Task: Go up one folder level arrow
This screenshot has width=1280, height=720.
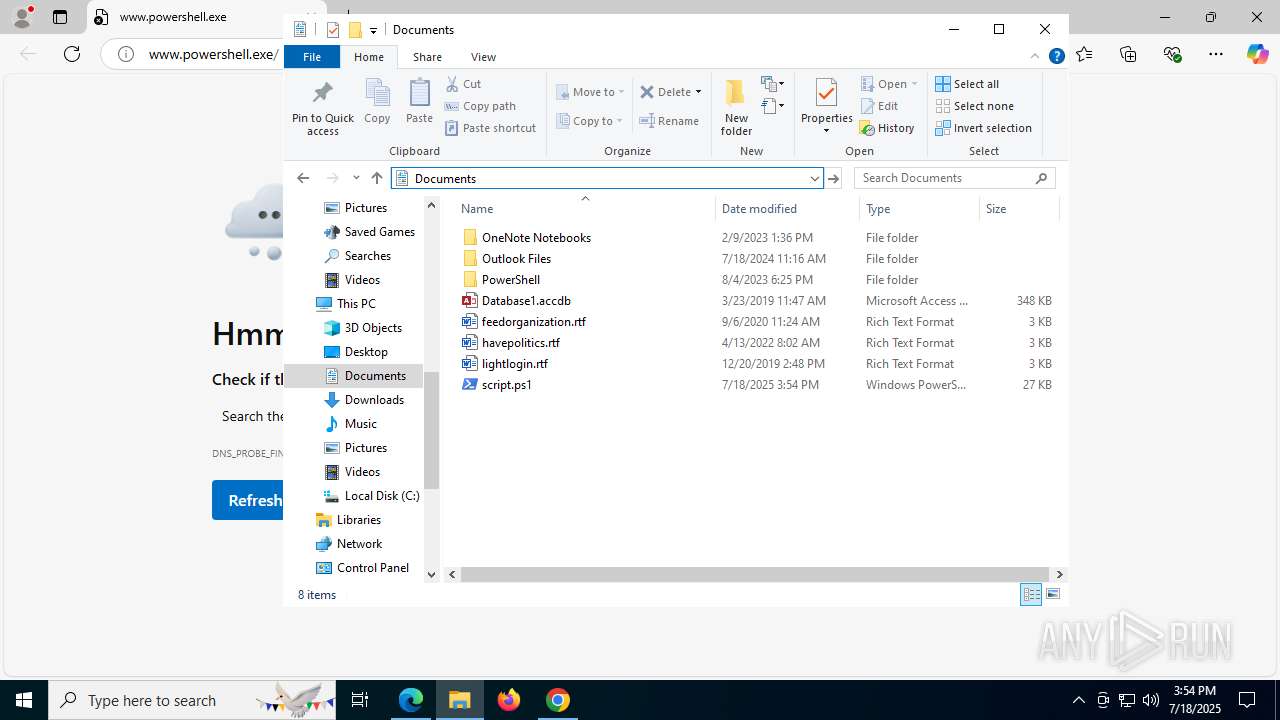Action: click(x=377, y=178)
